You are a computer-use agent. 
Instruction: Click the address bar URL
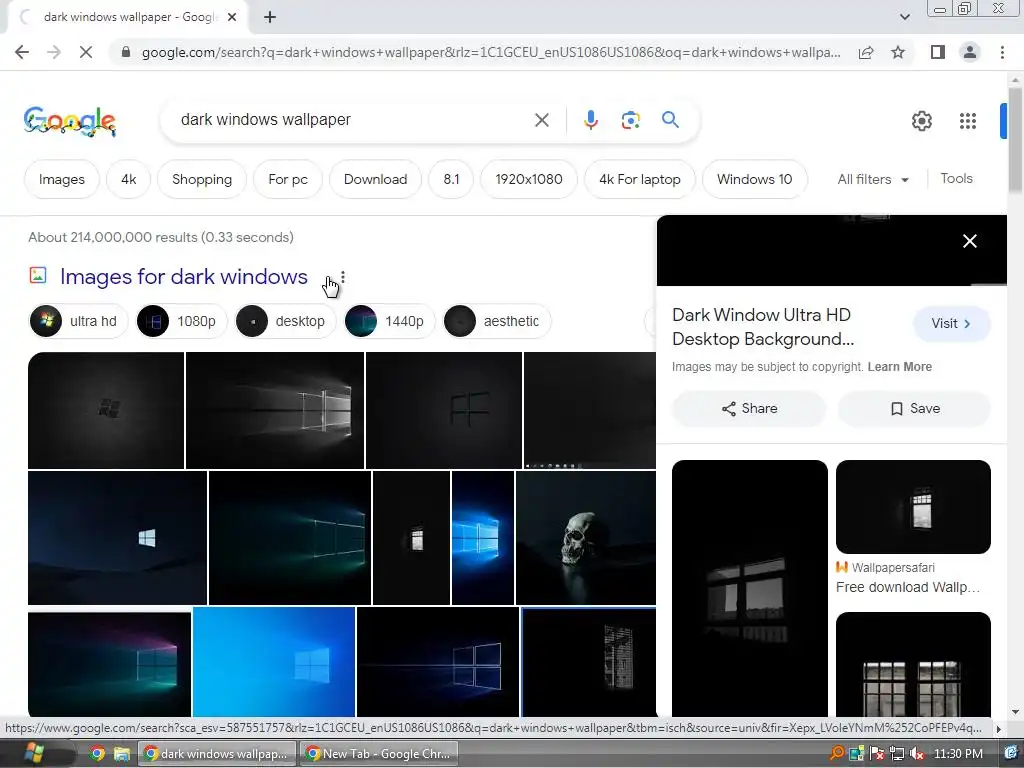click(490, 52)
